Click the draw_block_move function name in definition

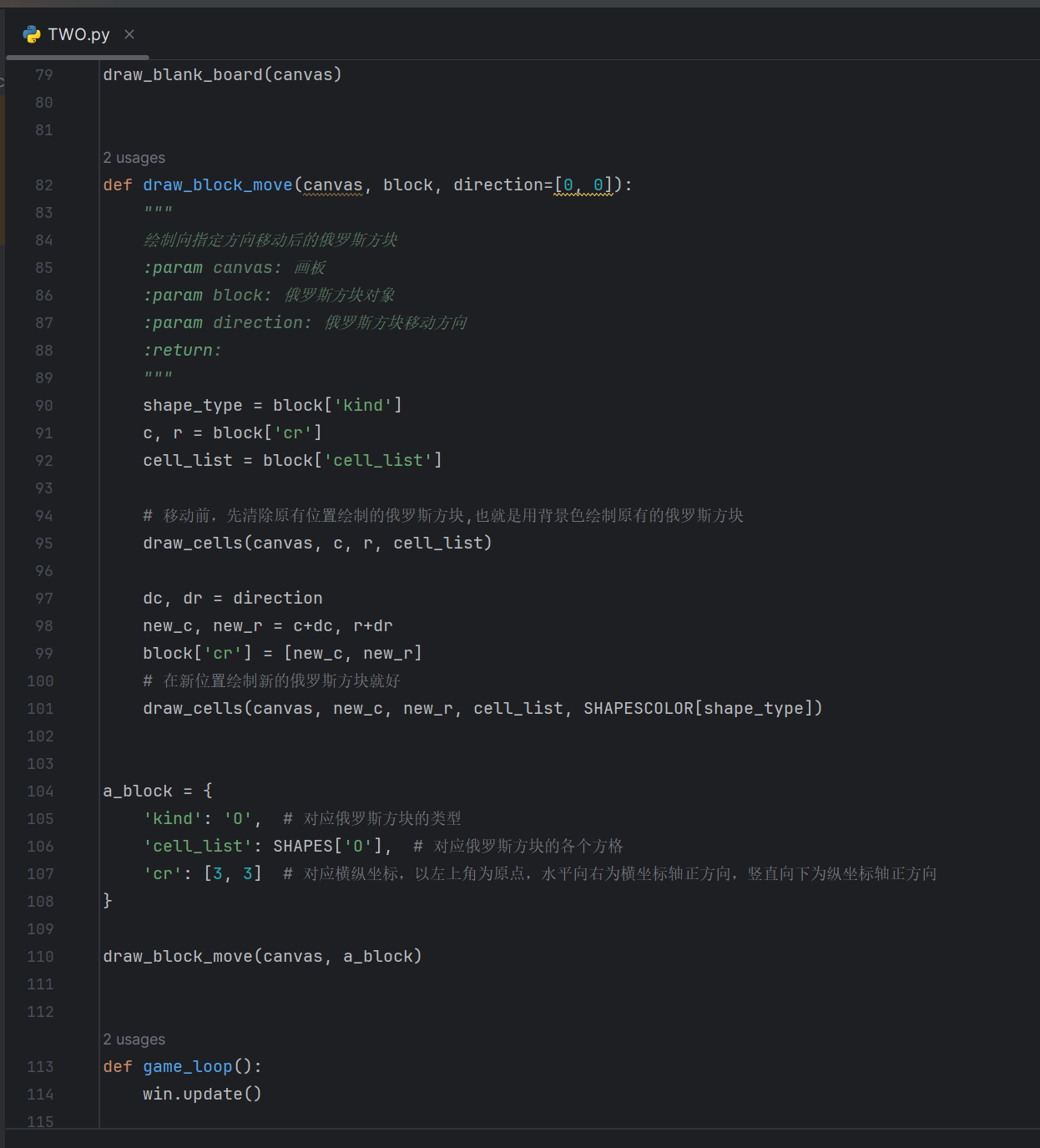pos(218,185)
